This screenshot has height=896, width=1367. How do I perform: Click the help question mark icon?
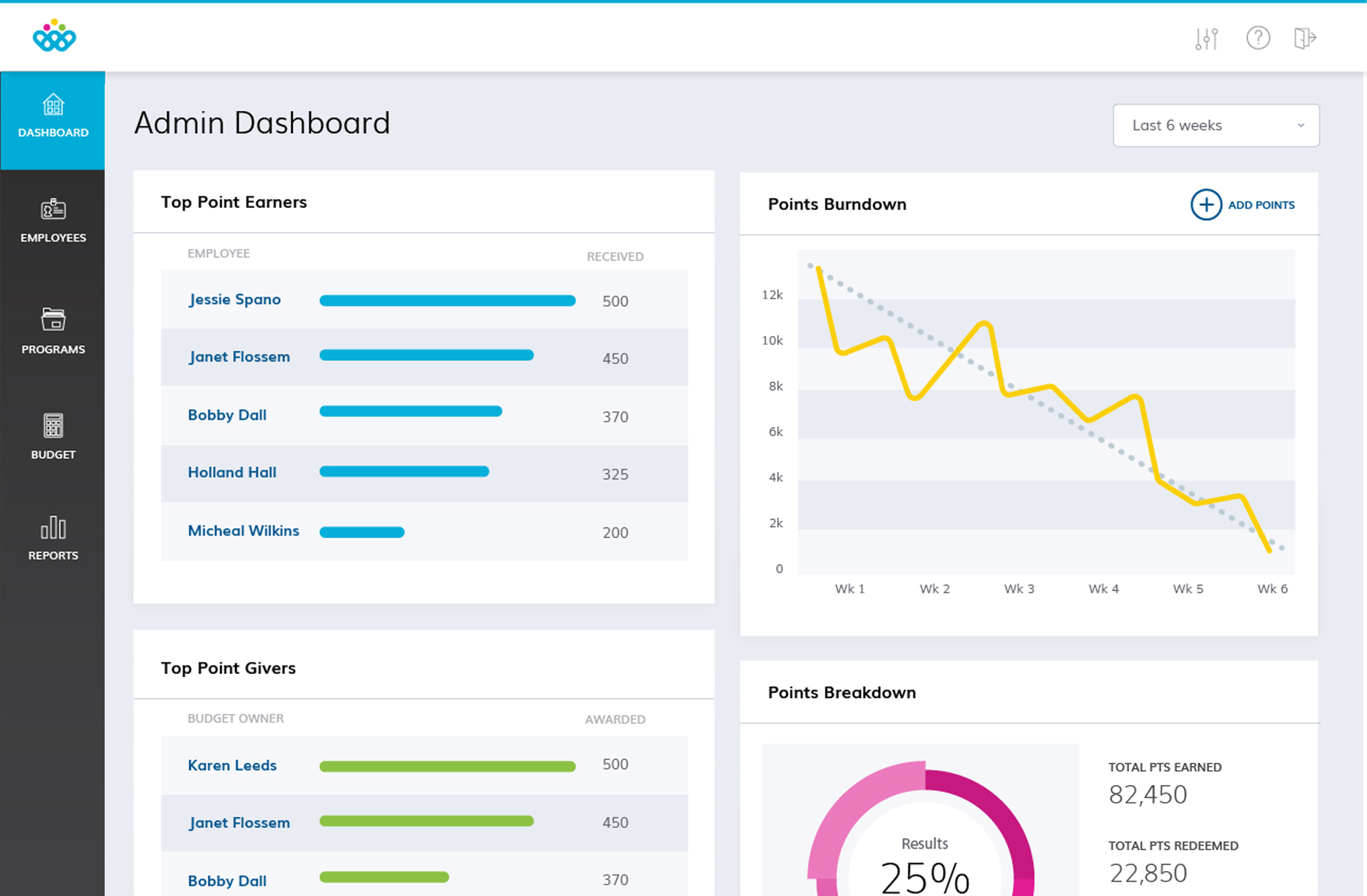[x=1258, y=38]
